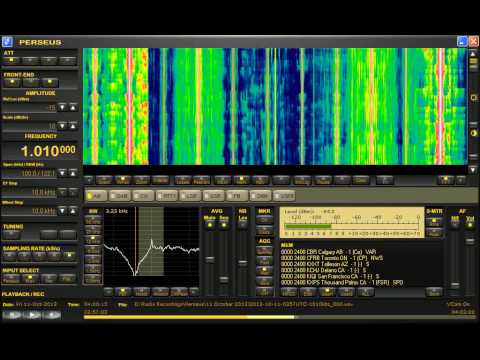
Task: Click the scroll-up arrow beside the waterfall
Action: tap(473, 54)
